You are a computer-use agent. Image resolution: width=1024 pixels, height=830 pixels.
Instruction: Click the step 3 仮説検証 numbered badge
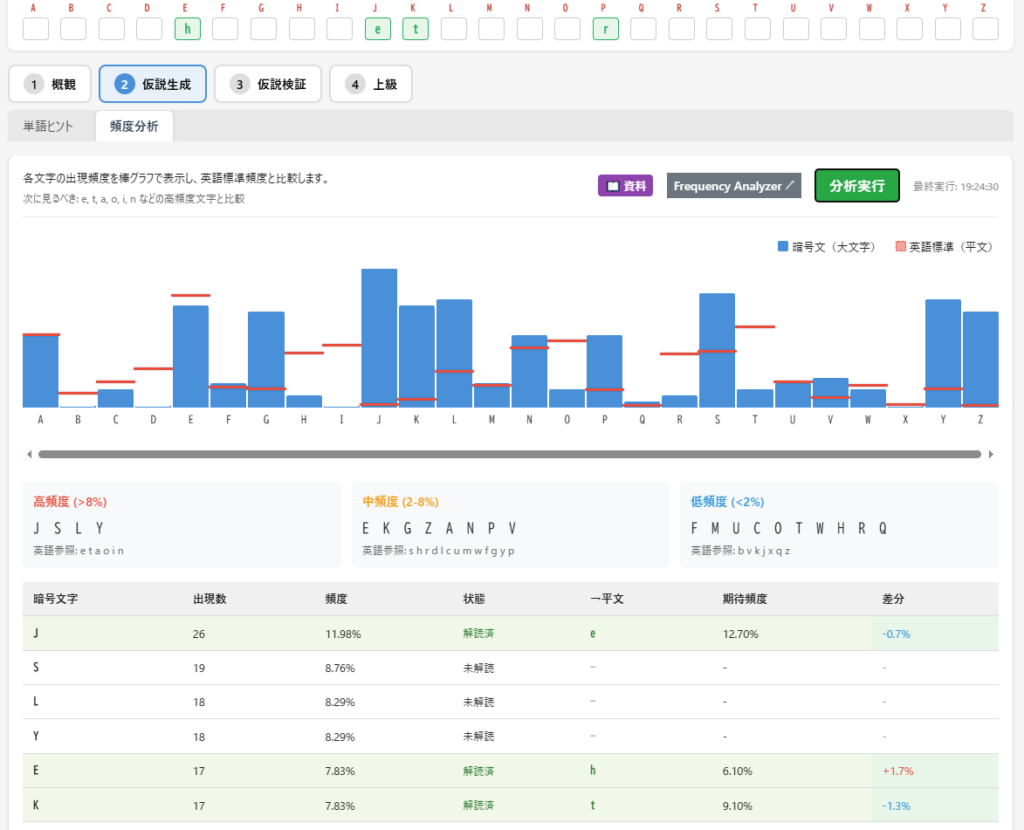point(239,85)
